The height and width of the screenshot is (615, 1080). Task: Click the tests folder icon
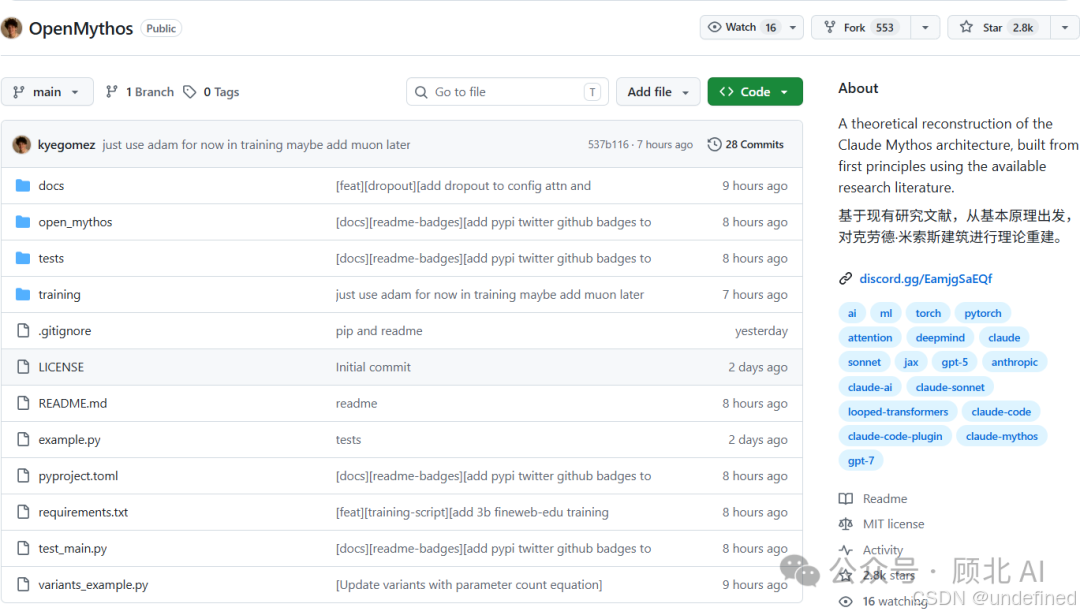pos(23,258)
